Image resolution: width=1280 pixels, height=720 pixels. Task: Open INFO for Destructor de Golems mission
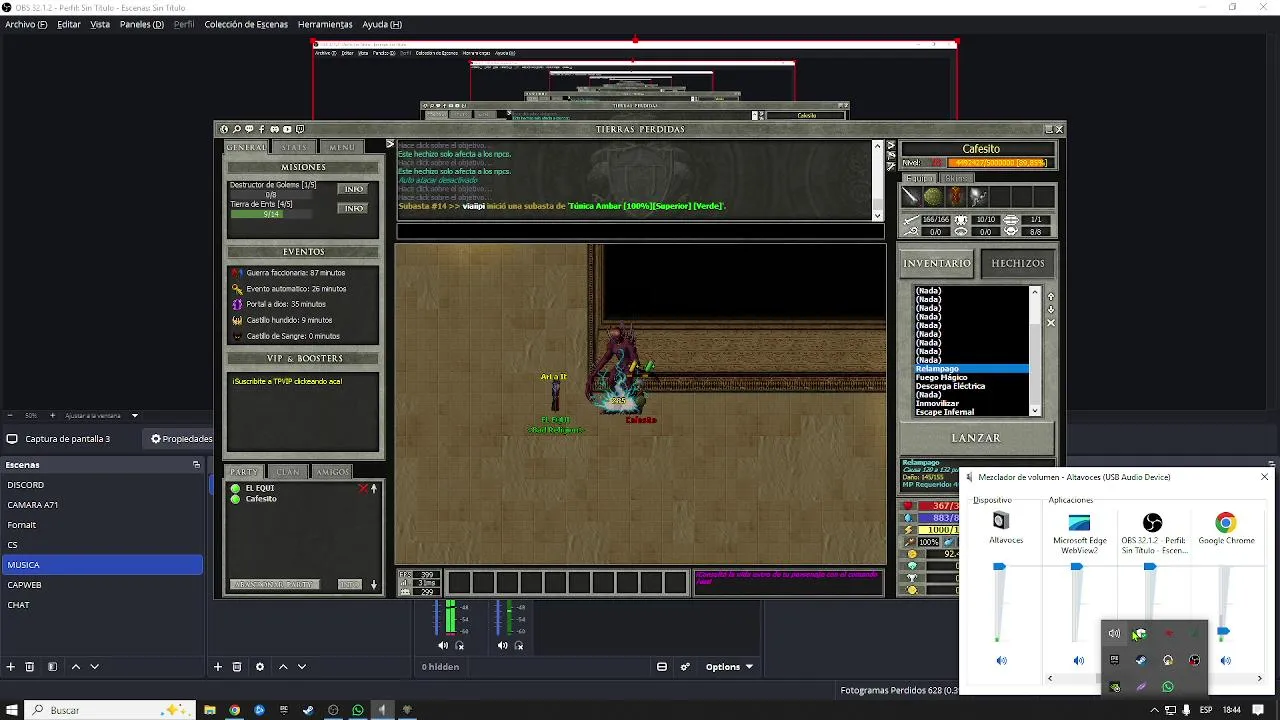[x=354, y=189]
